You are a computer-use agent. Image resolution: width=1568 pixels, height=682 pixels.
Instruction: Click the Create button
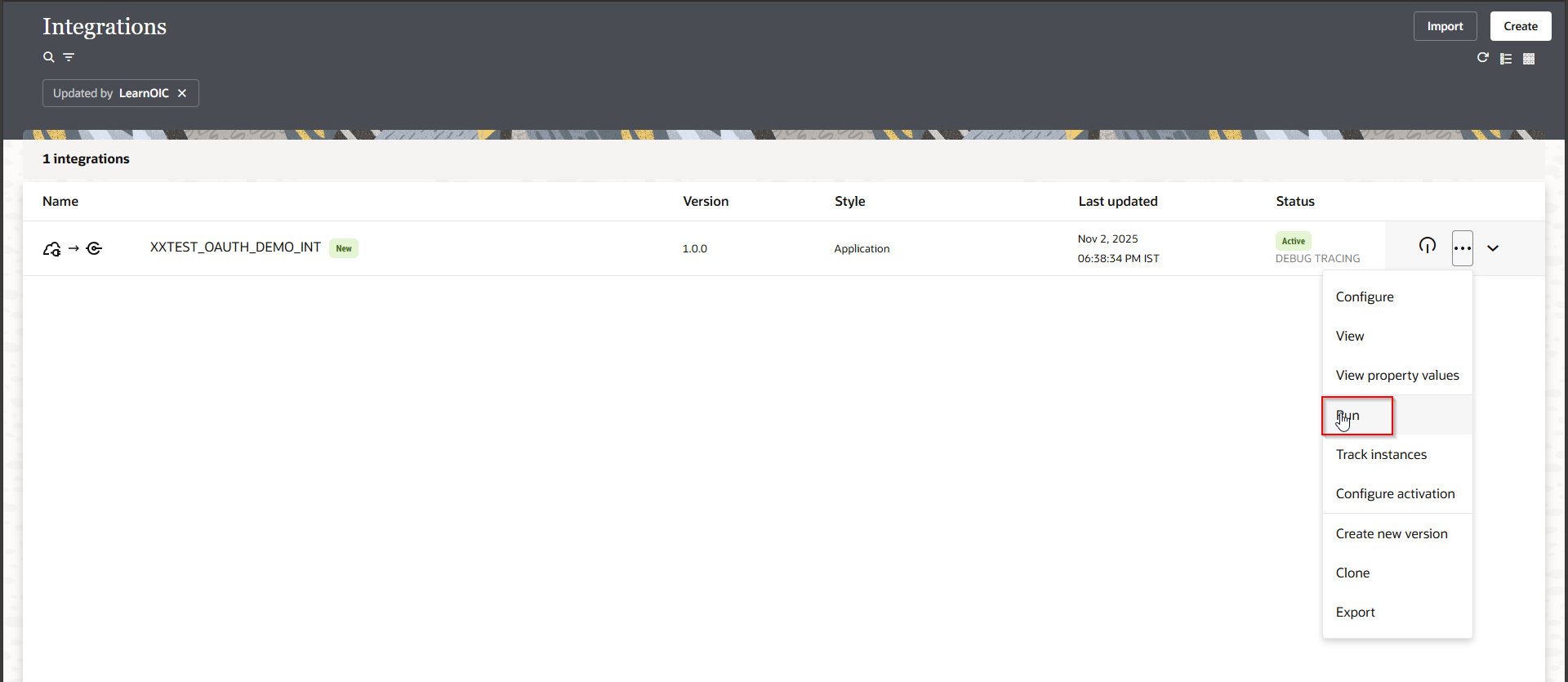tap(1520, 26)
